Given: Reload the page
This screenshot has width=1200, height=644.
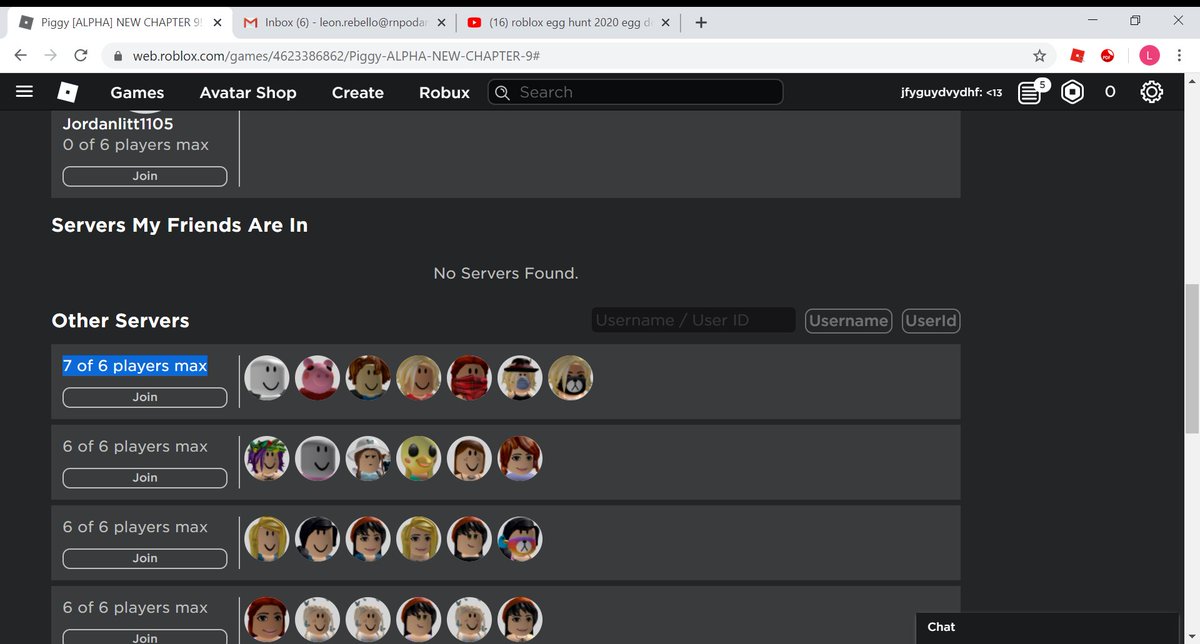Looking at the screenshot, I should click(x=81, y=55).
